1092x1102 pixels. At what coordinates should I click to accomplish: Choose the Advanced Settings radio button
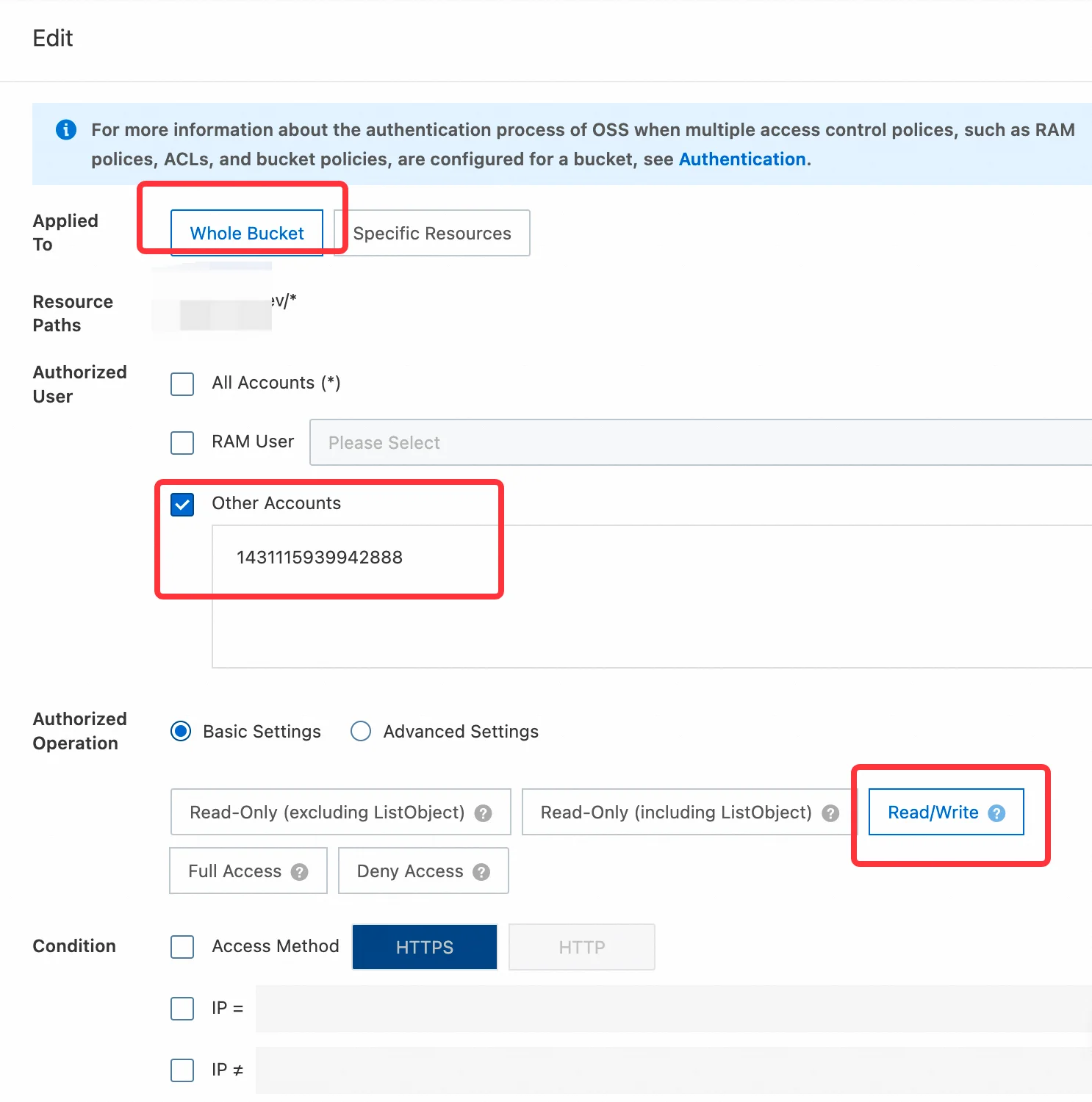[361, 731]
